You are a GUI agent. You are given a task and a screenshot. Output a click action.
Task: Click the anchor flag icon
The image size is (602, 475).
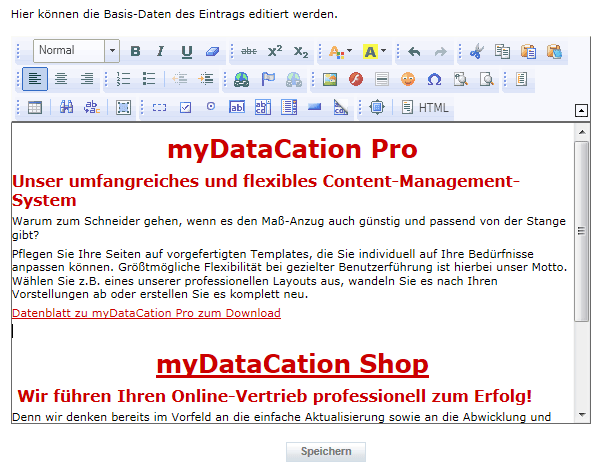coord(268,79)
